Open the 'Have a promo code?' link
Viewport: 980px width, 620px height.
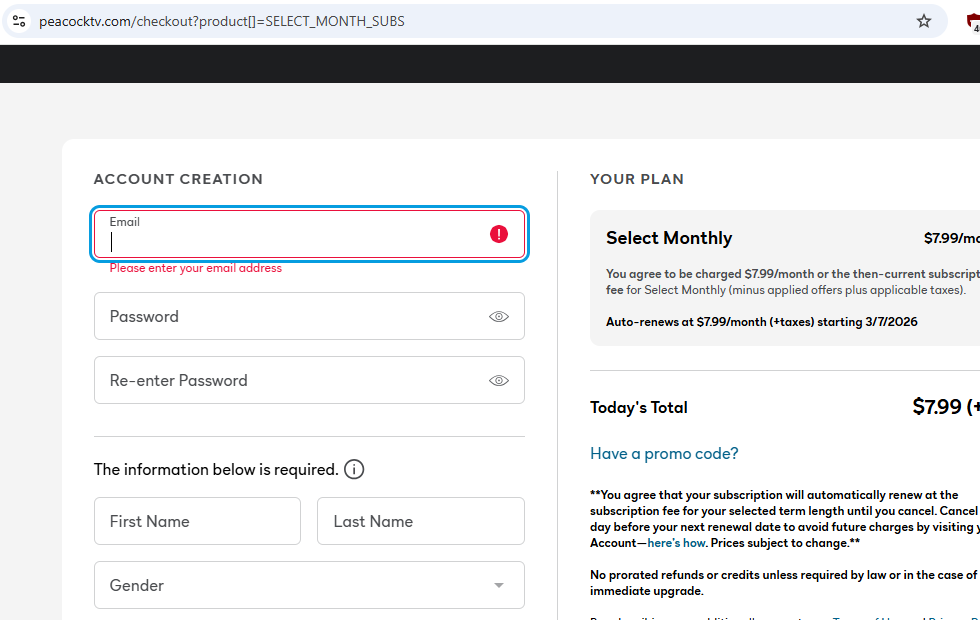[664, 454]
